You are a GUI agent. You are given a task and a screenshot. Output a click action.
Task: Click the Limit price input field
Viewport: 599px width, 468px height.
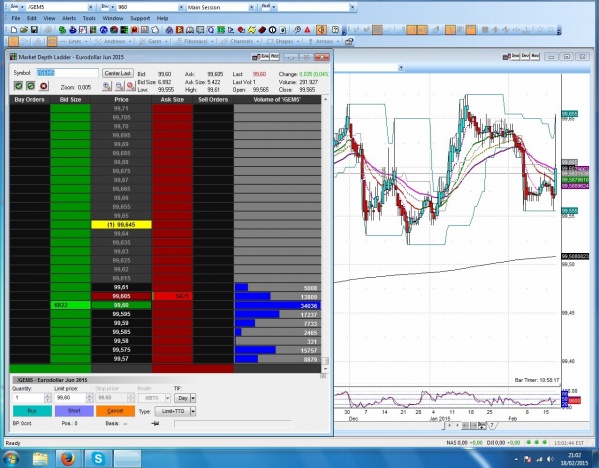70,398
